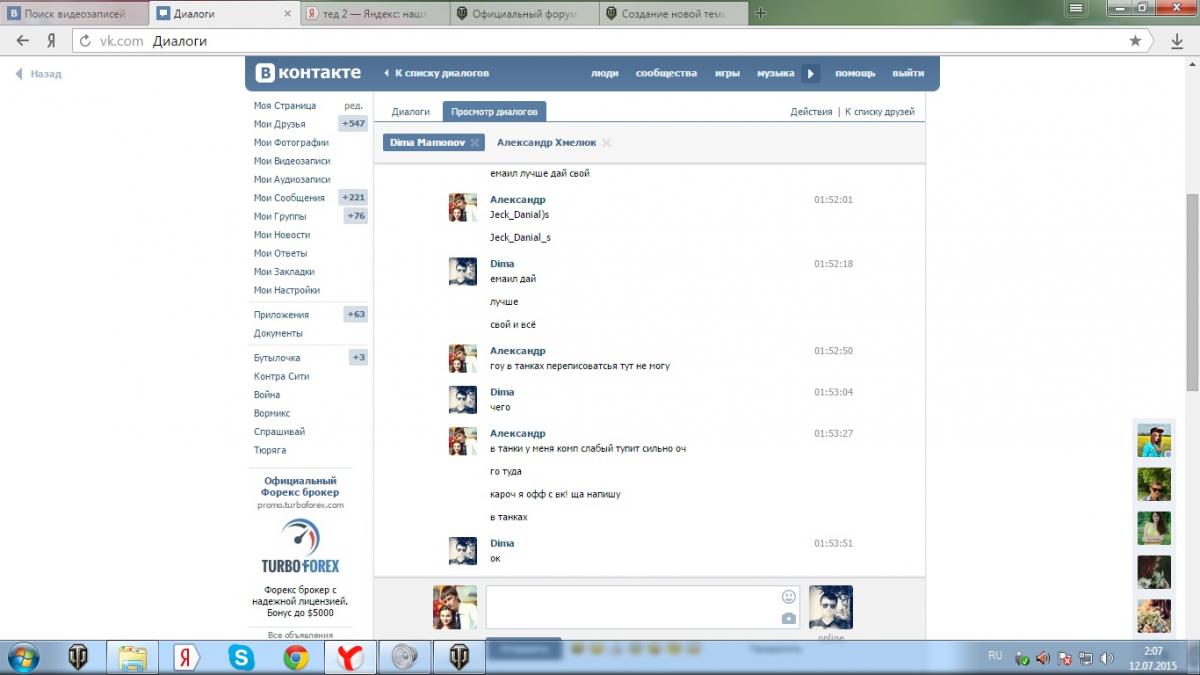The width and height of the screenshot is (1200, 675).
Task: Open Мои Новости
Action: (282, 235)
